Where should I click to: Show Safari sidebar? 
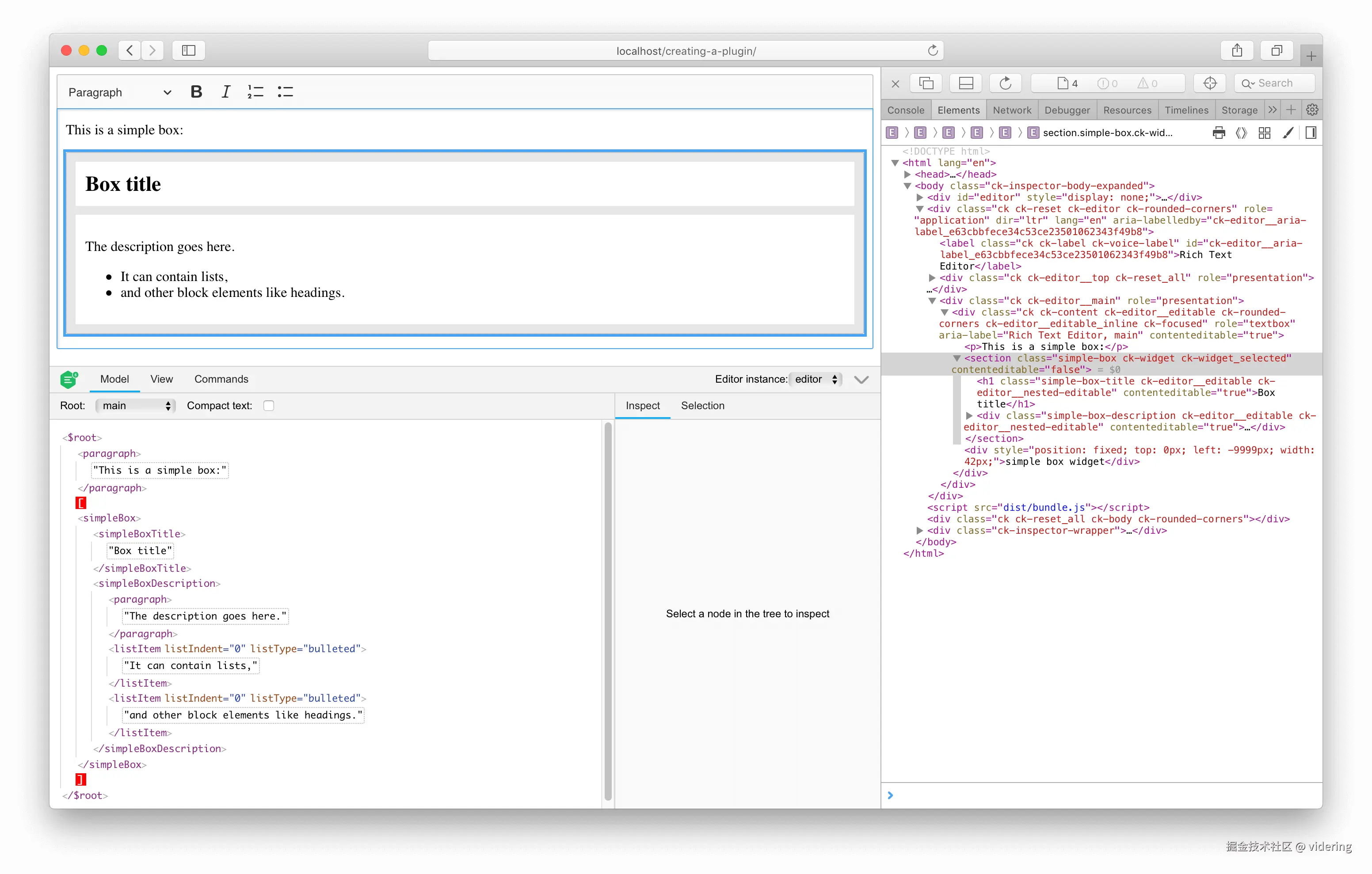(x=189, y=51)
